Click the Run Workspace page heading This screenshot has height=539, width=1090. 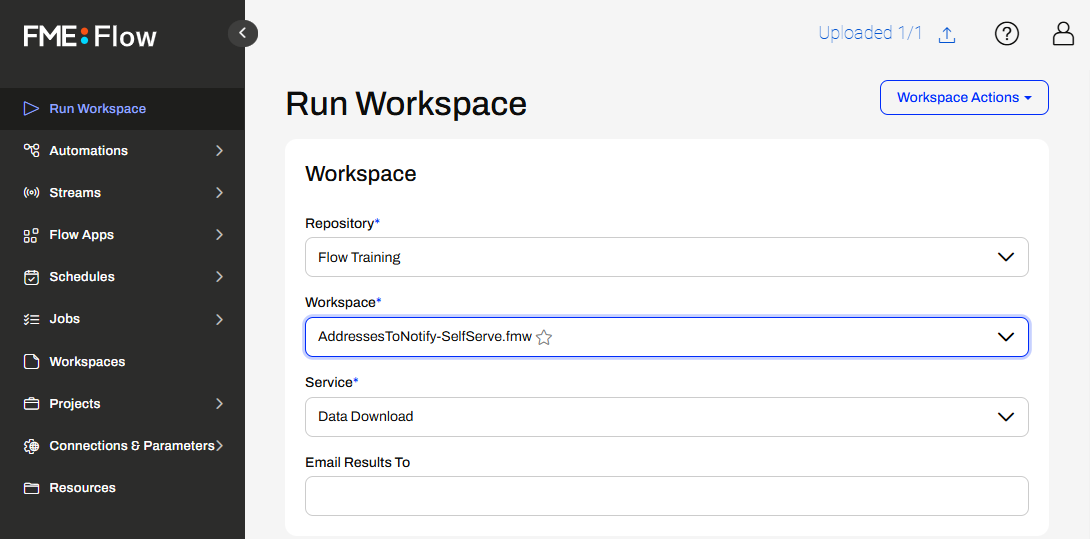[x=406, y=104]
